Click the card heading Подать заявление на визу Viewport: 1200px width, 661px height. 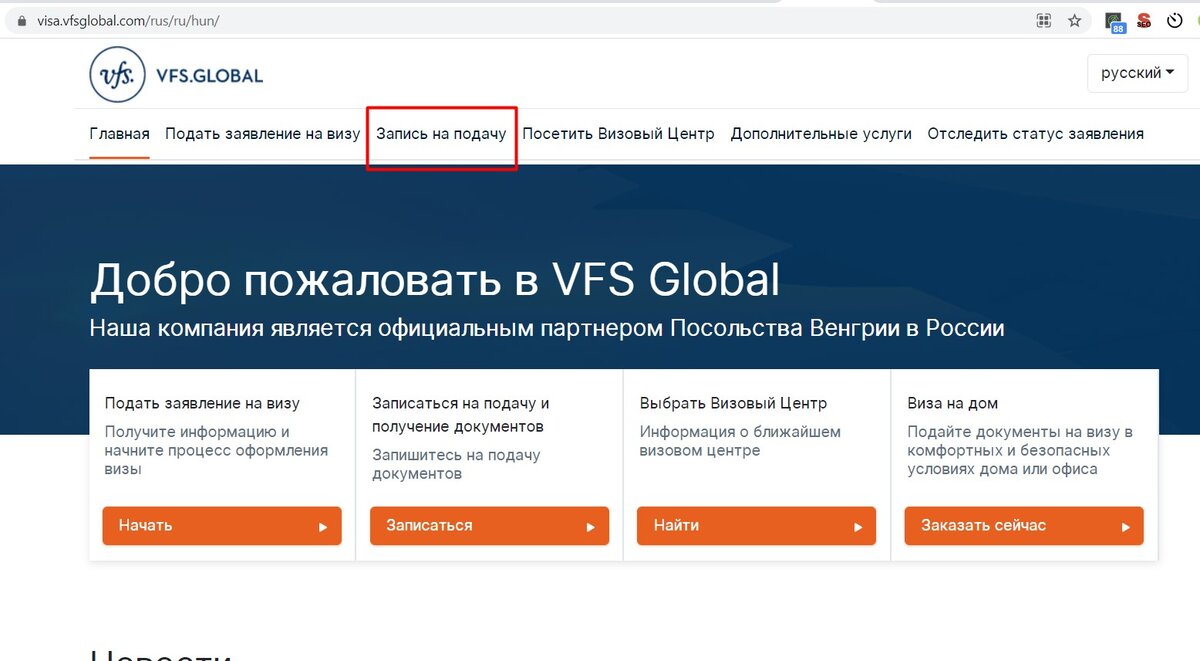(x=202, y=403)
